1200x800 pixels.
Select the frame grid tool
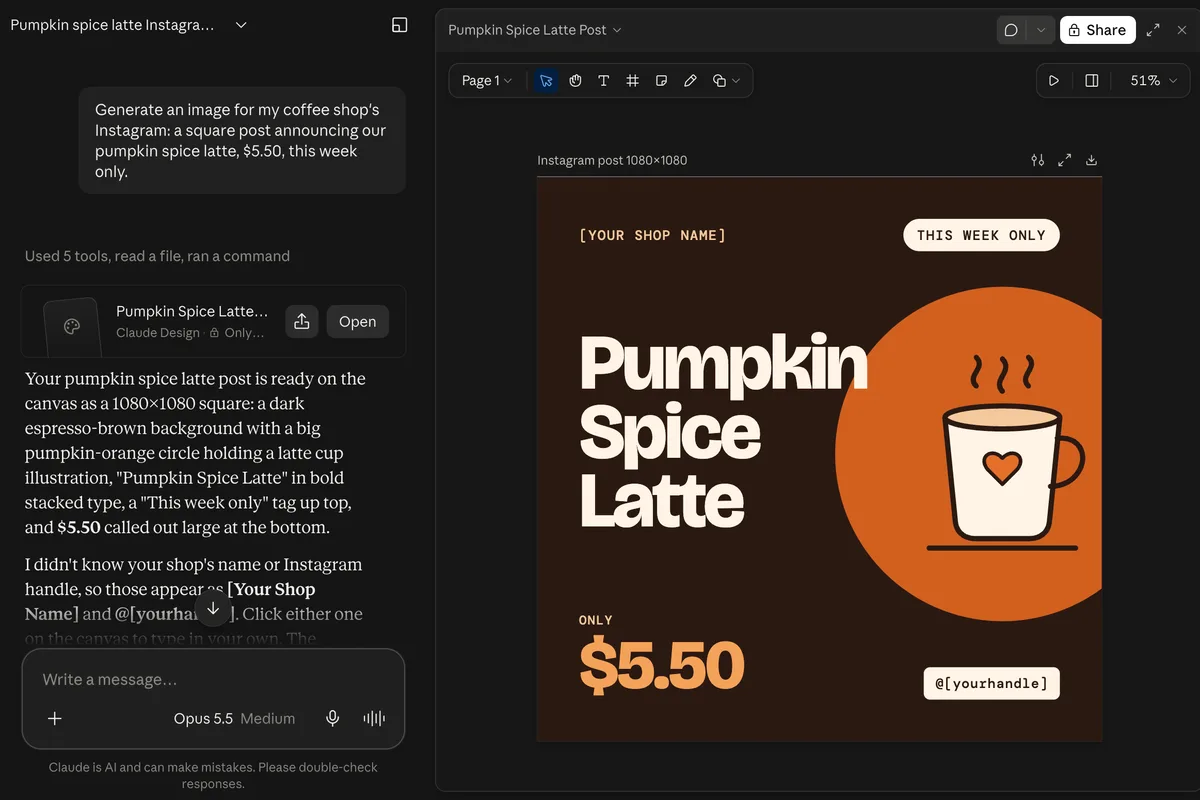tap(632, 81)
